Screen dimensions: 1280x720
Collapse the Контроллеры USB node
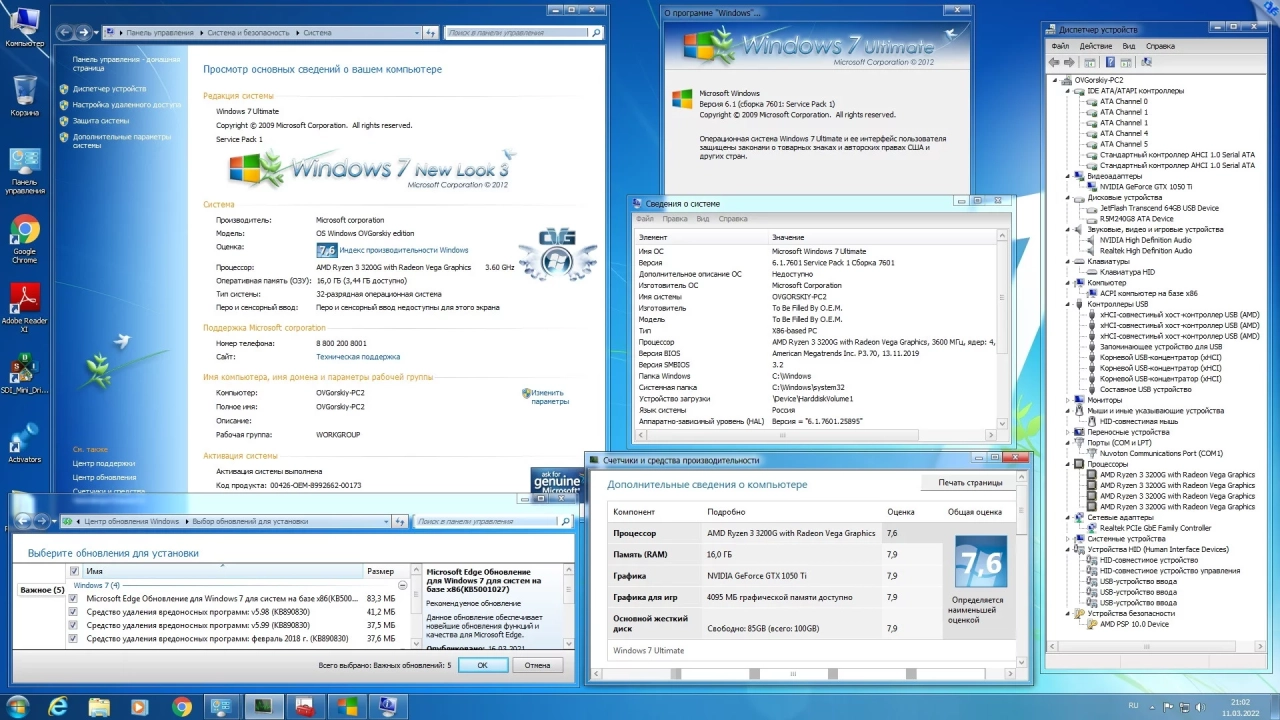pos(1069,304)
